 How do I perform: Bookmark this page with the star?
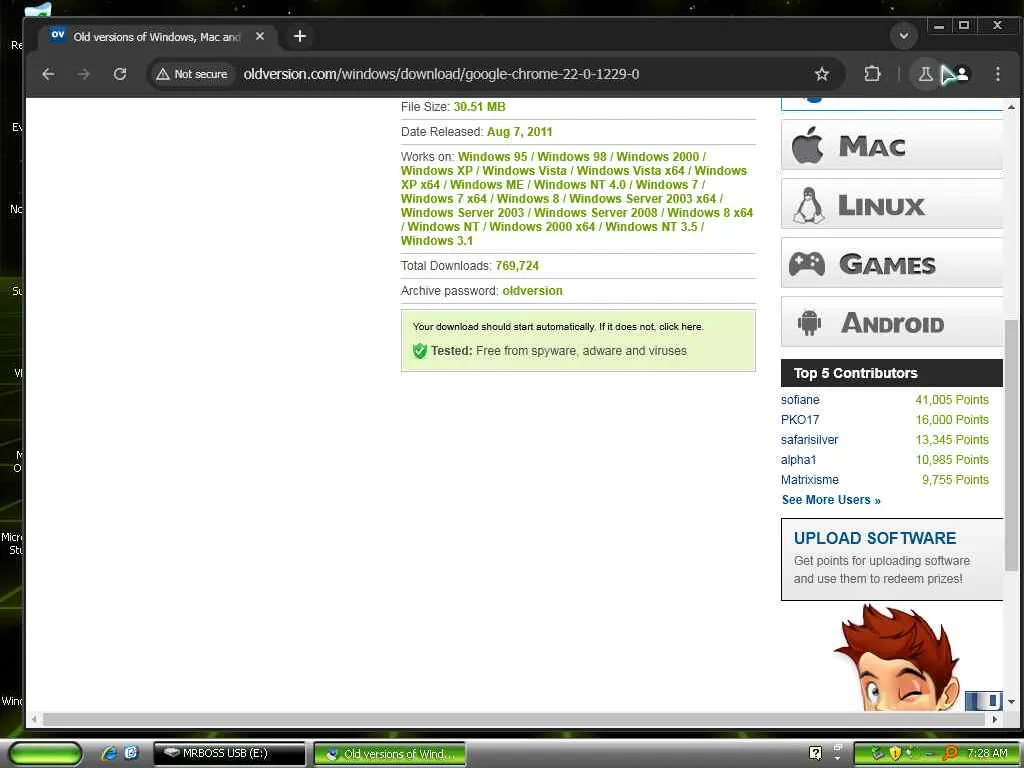click(x=822, y=74)
